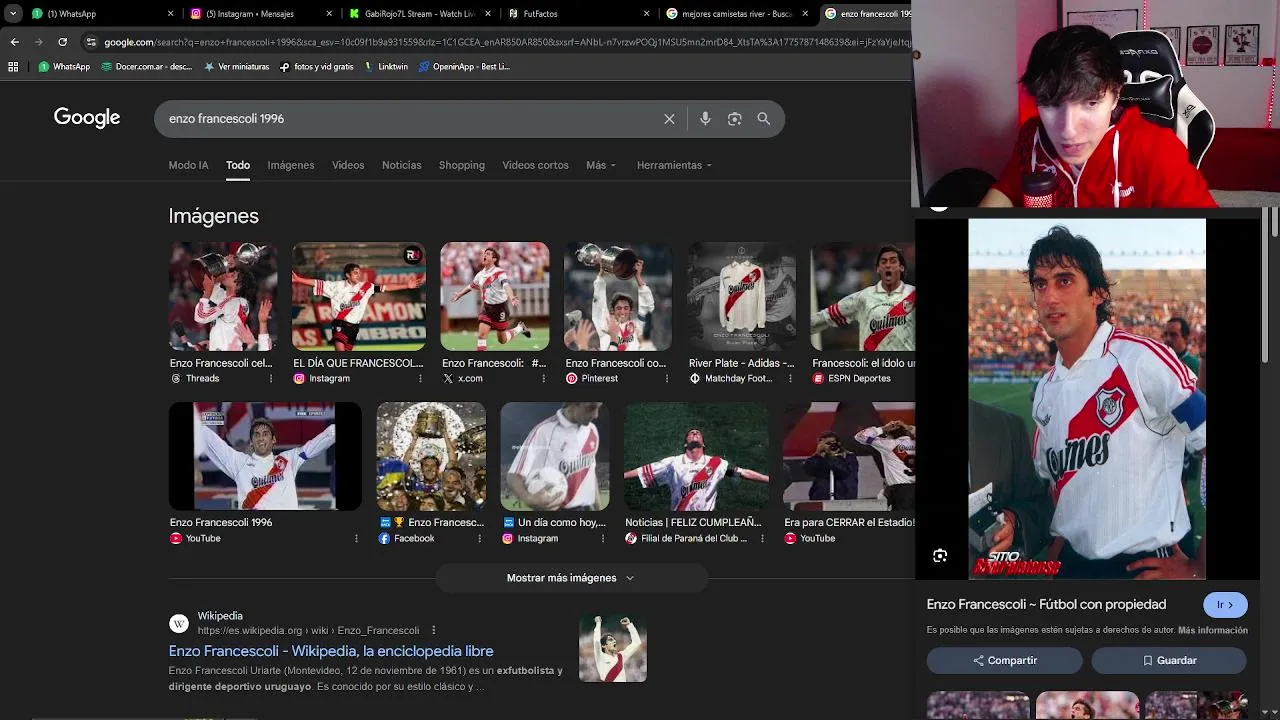Open 'Más información' copyright link

point(1213,630)
